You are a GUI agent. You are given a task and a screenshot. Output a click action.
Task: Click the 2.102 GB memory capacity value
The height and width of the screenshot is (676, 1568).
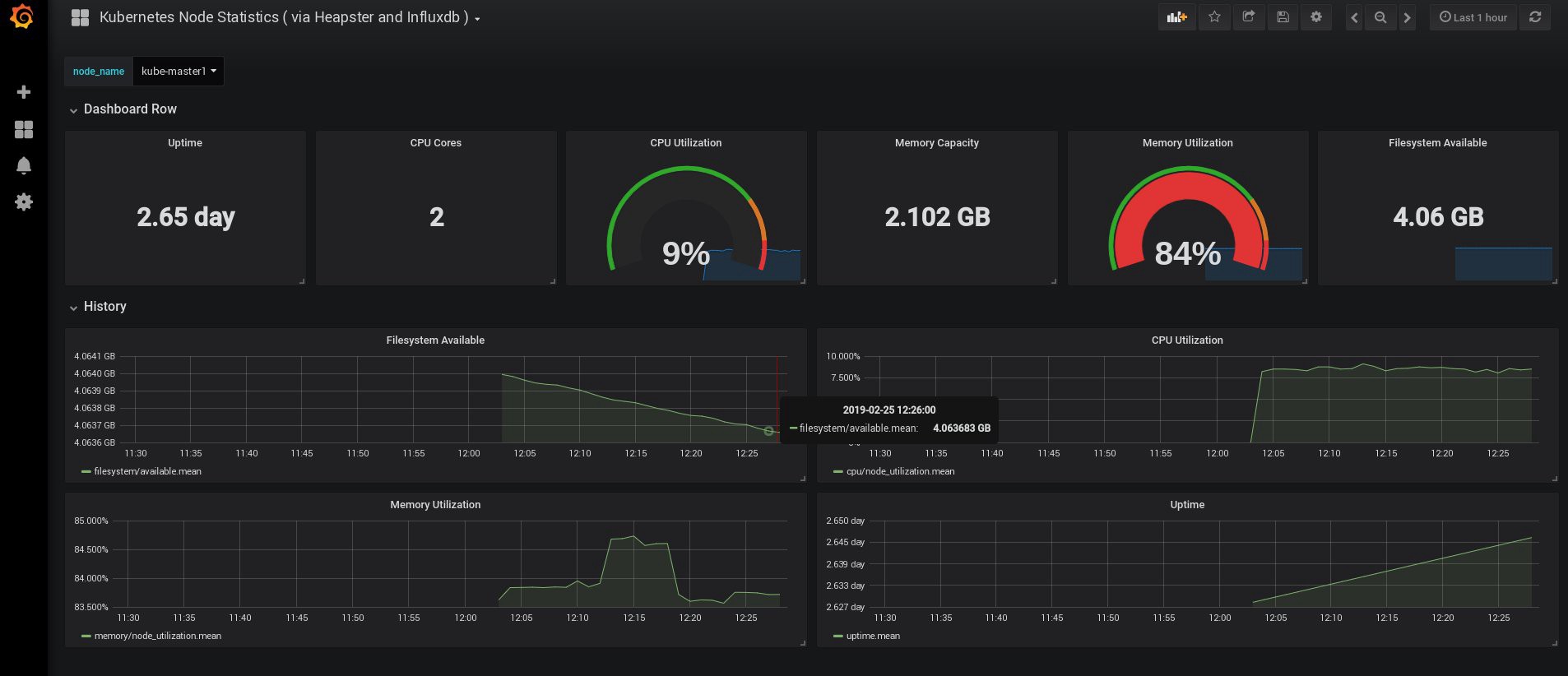(937, 217)
